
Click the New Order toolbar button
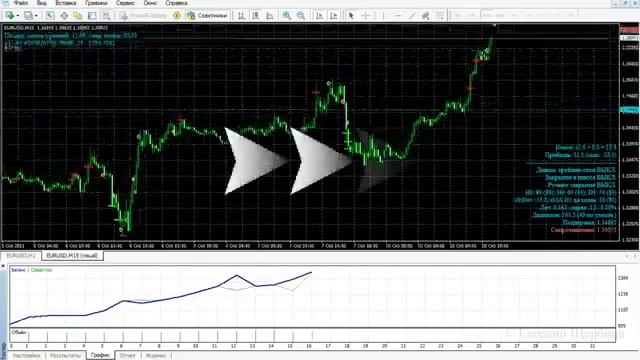tap(143, 16)
